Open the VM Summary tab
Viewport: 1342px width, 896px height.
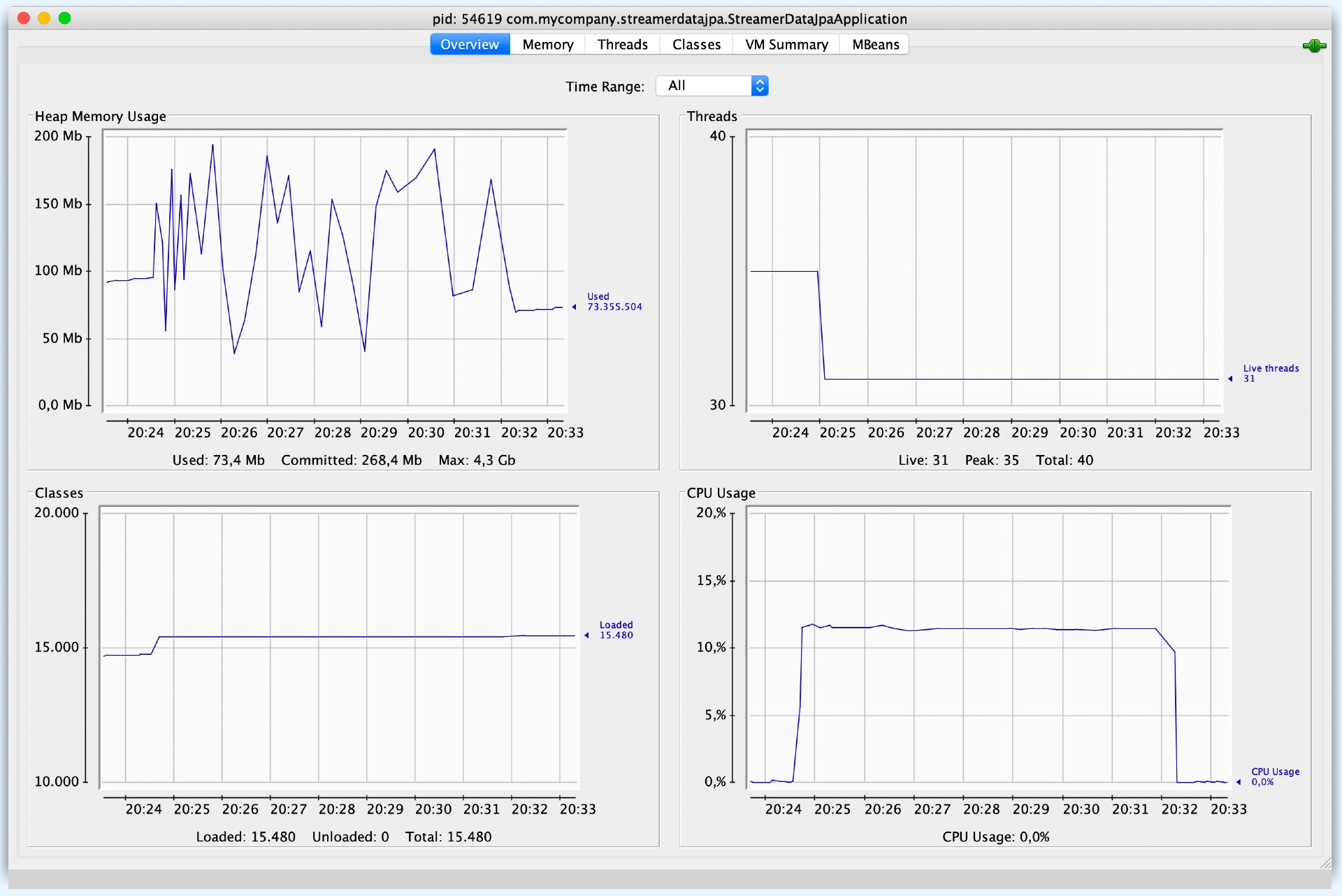coord(786,45)
